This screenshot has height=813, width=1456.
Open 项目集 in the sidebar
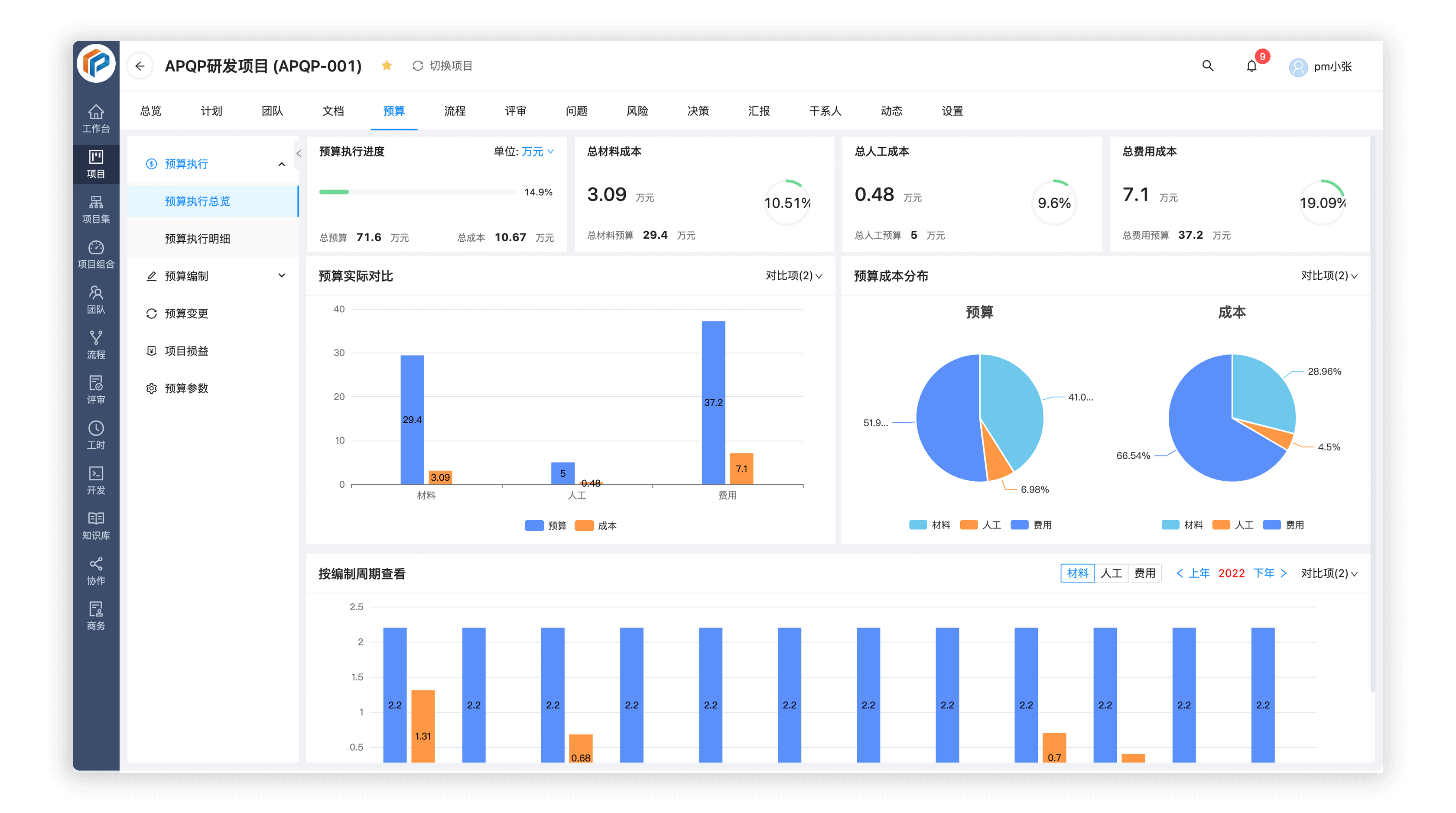point(95,209)
